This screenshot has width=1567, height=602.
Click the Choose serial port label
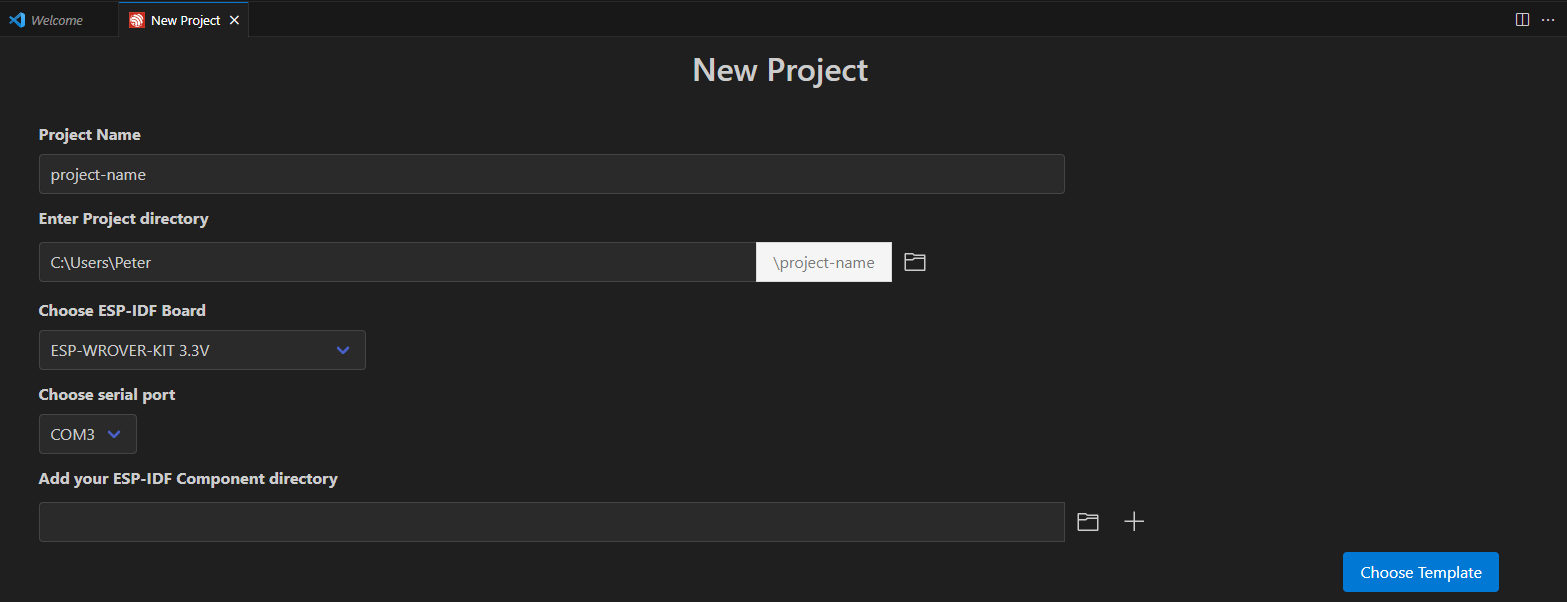(107, 395)
